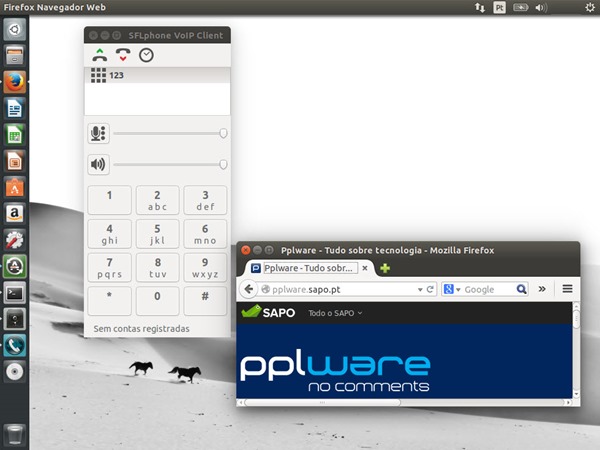Click the green pick-up call icon in SFLphone
Screen dimensions: 600x450
pos(99,55)
